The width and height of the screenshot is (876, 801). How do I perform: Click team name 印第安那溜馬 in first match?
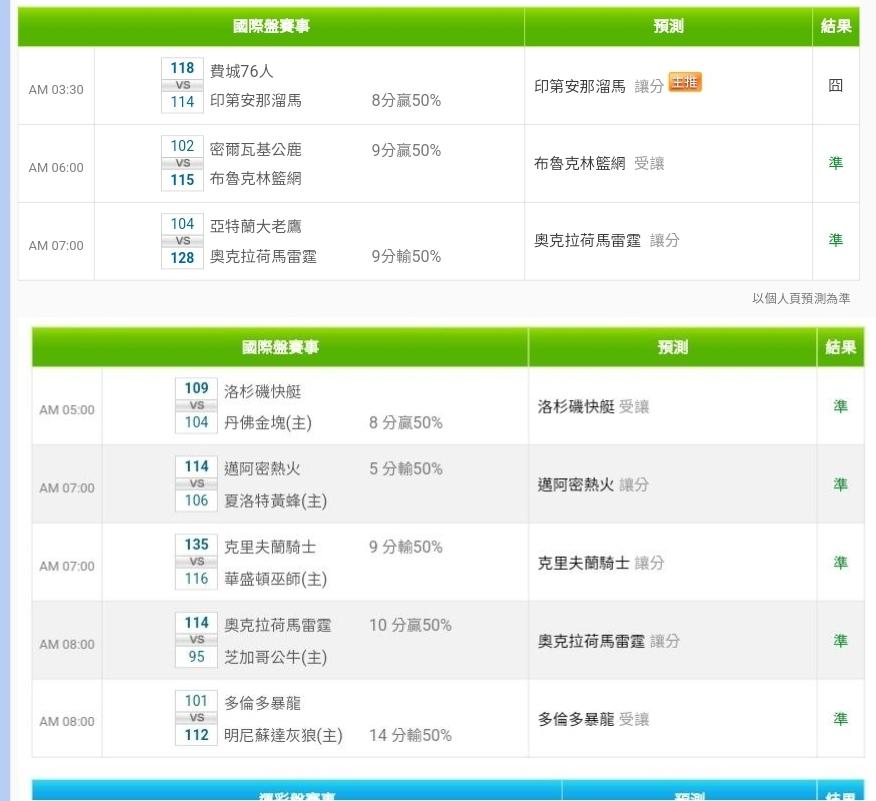pos(256,101)
